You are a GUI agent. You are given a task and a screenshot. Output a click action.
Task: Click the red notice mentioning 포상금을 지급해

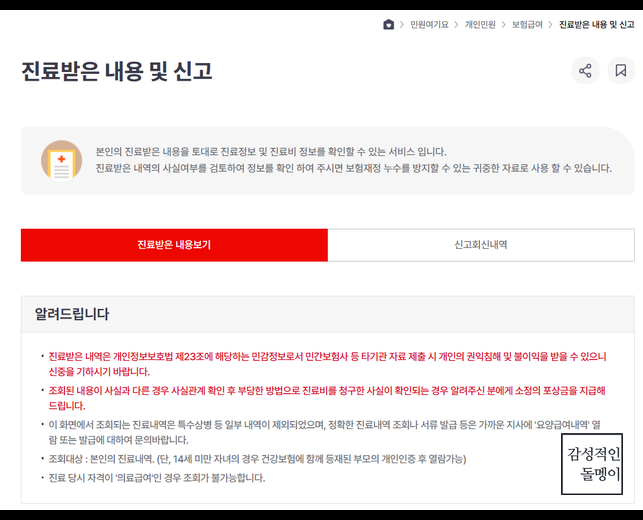[x=327, y=398]
